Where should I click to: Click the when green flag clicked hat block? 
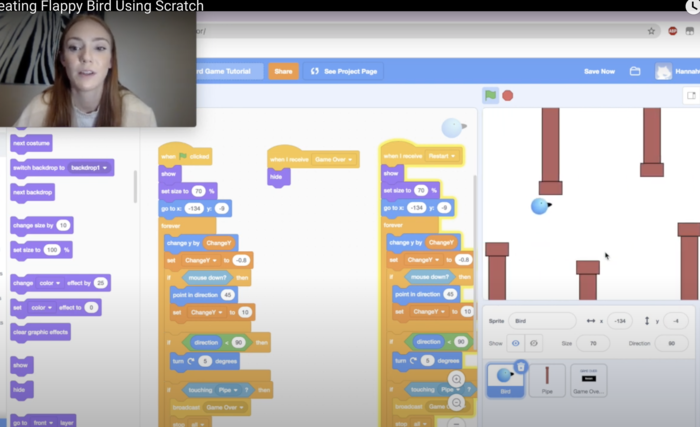click(x=185, y=155)
